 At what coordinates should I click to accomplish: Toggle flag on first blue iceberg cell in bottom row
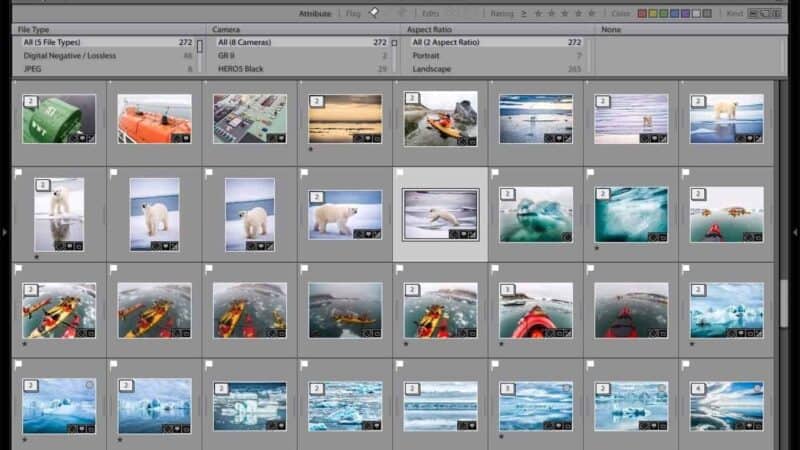tap(18, 364)
